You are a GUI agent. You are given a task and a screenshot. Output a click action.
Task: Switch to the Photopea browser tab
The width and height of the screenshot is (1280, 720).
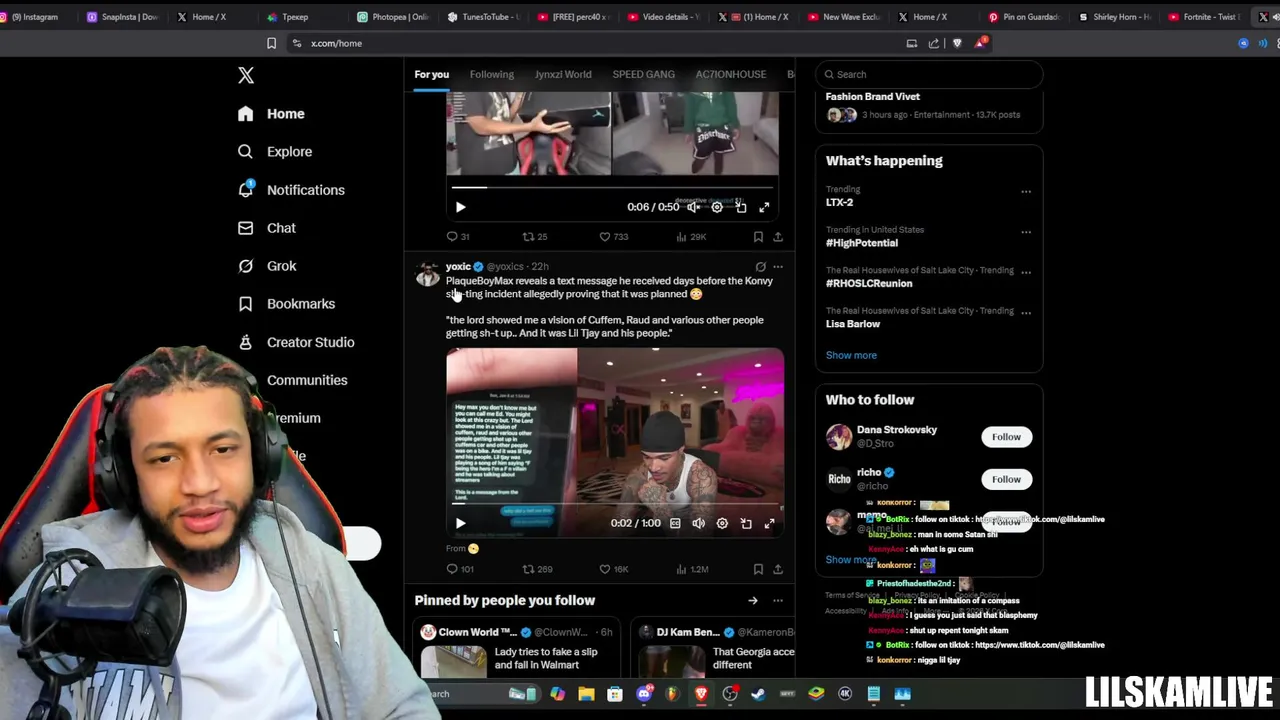click(392, 17)
